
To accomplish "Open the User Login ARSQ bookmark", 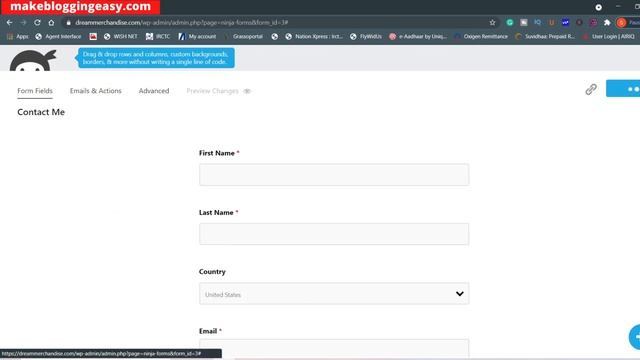I will [x=609, y=36].
